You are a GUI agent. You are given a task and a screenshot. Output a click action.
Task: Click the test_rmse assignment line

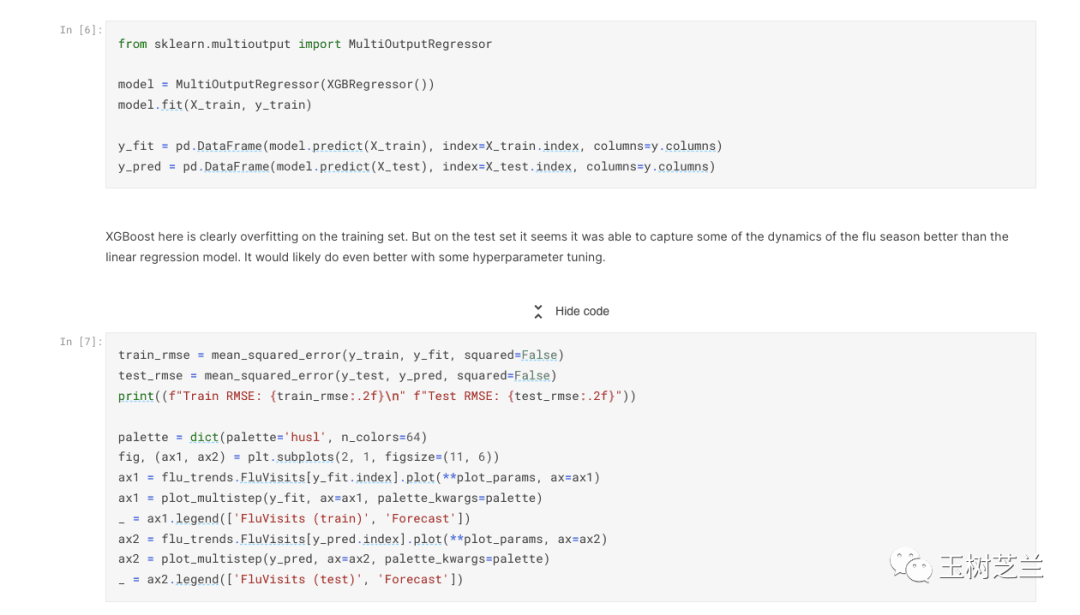tap(337, 376)
